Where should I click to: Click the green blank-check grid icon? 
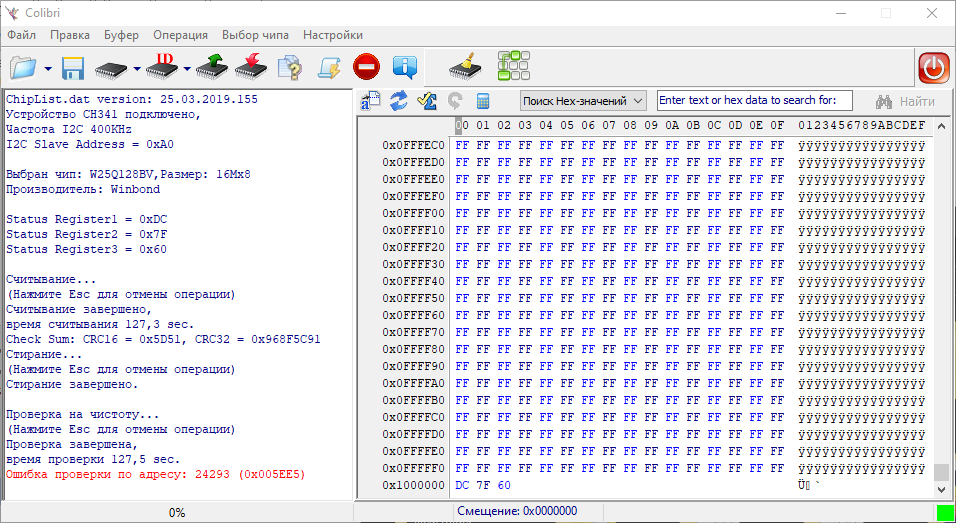pyautogui.click(x=513, y=66)
